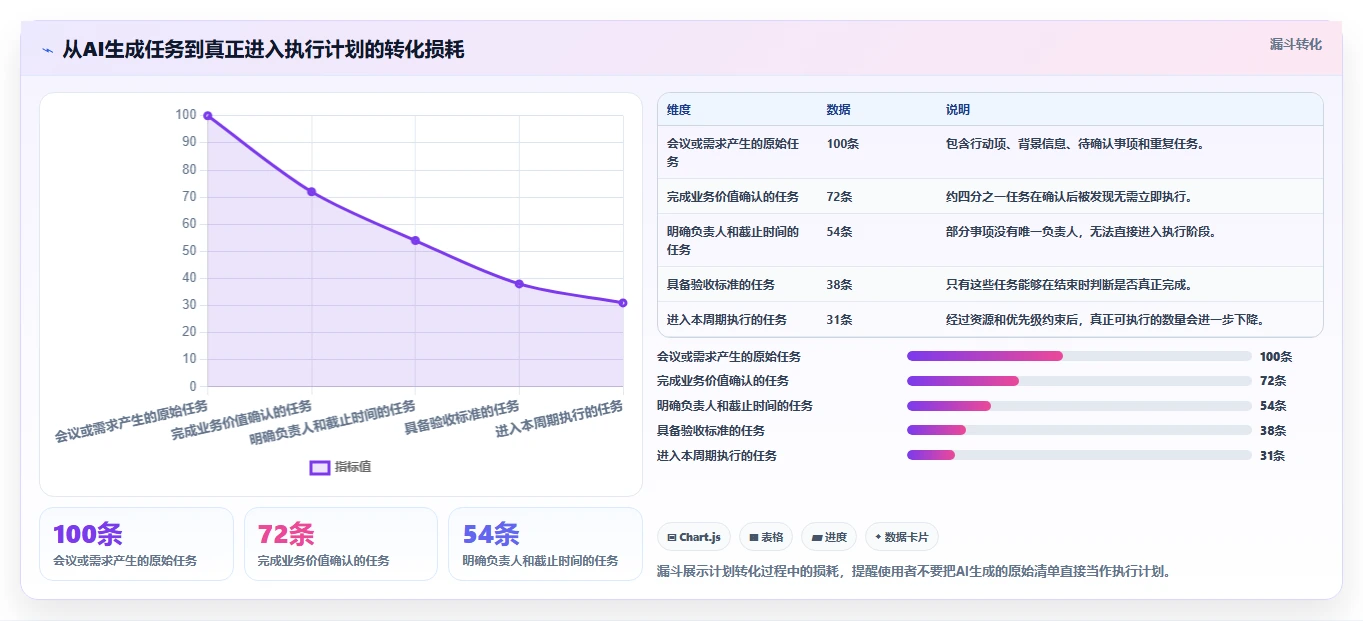Click description 约四分之一任务在确认后被发现无需立即执行
The image size is (1363, 621).
coord(1069,197)
